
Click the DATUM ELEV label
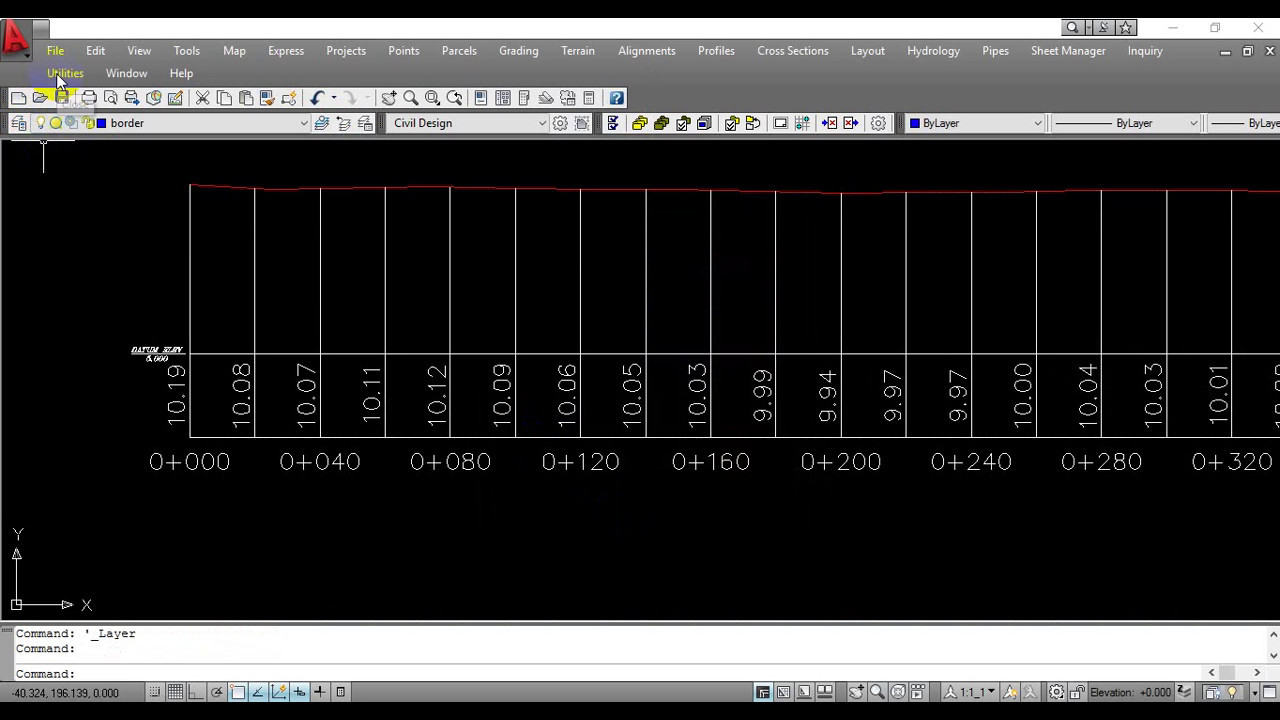[x=157, y=351]
